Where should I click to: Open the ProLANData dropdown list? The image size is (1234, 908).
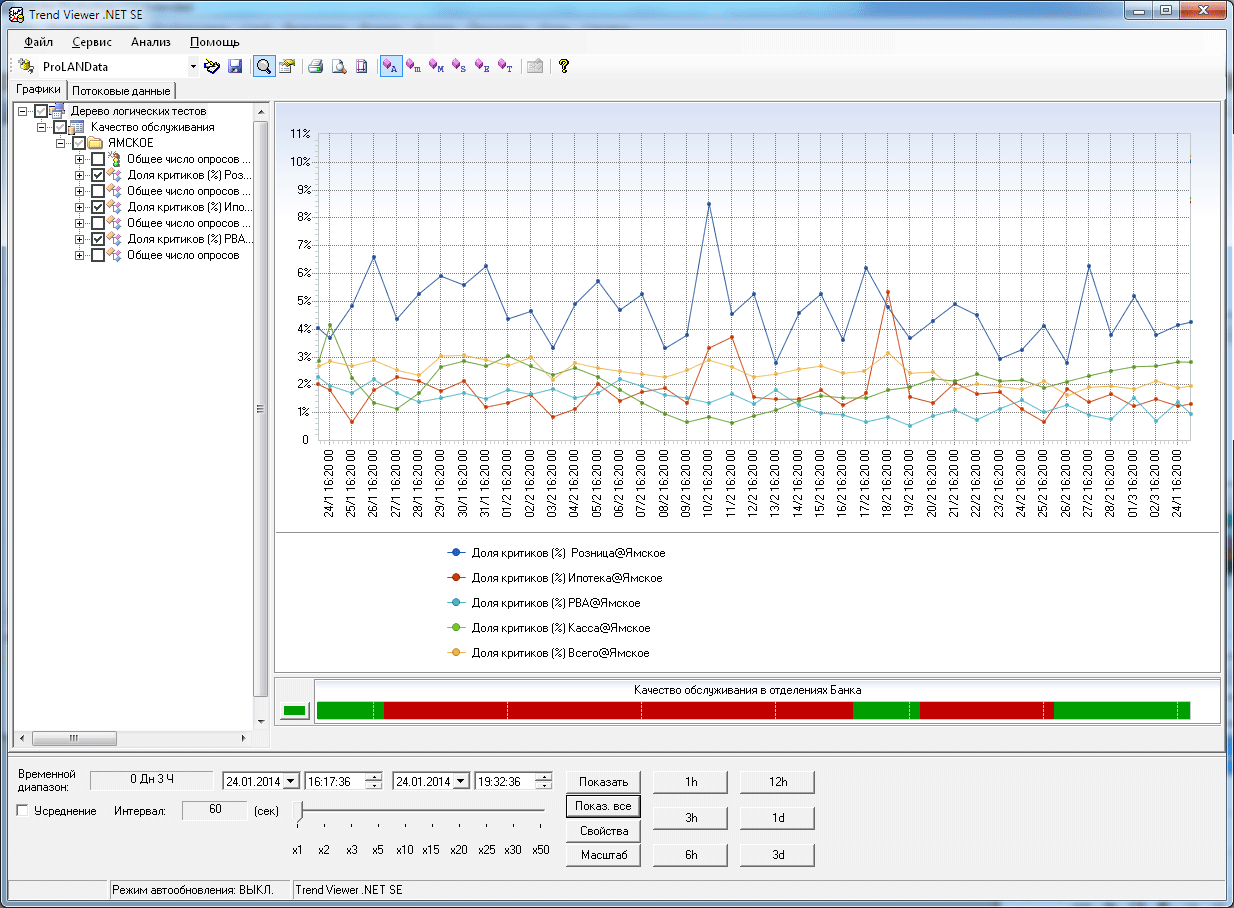click(193, 67)
